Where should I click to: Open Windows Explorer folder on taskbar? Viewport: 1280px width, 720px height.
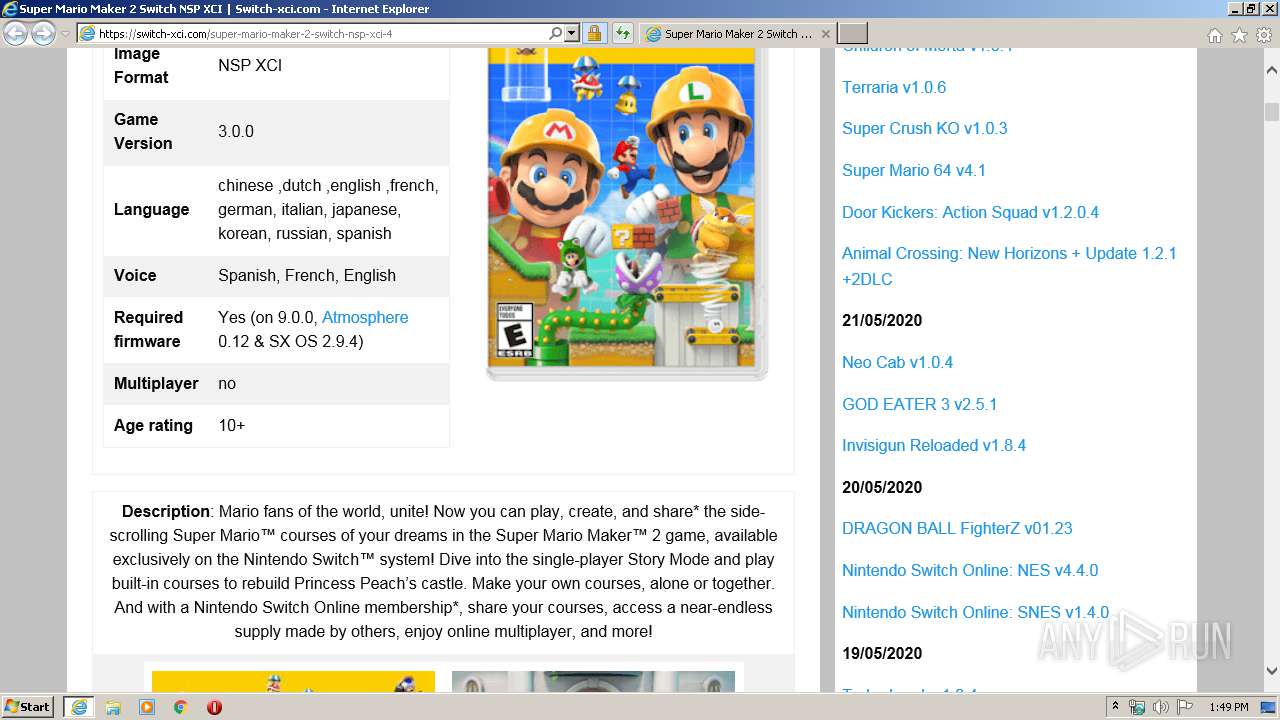point(113,707)
